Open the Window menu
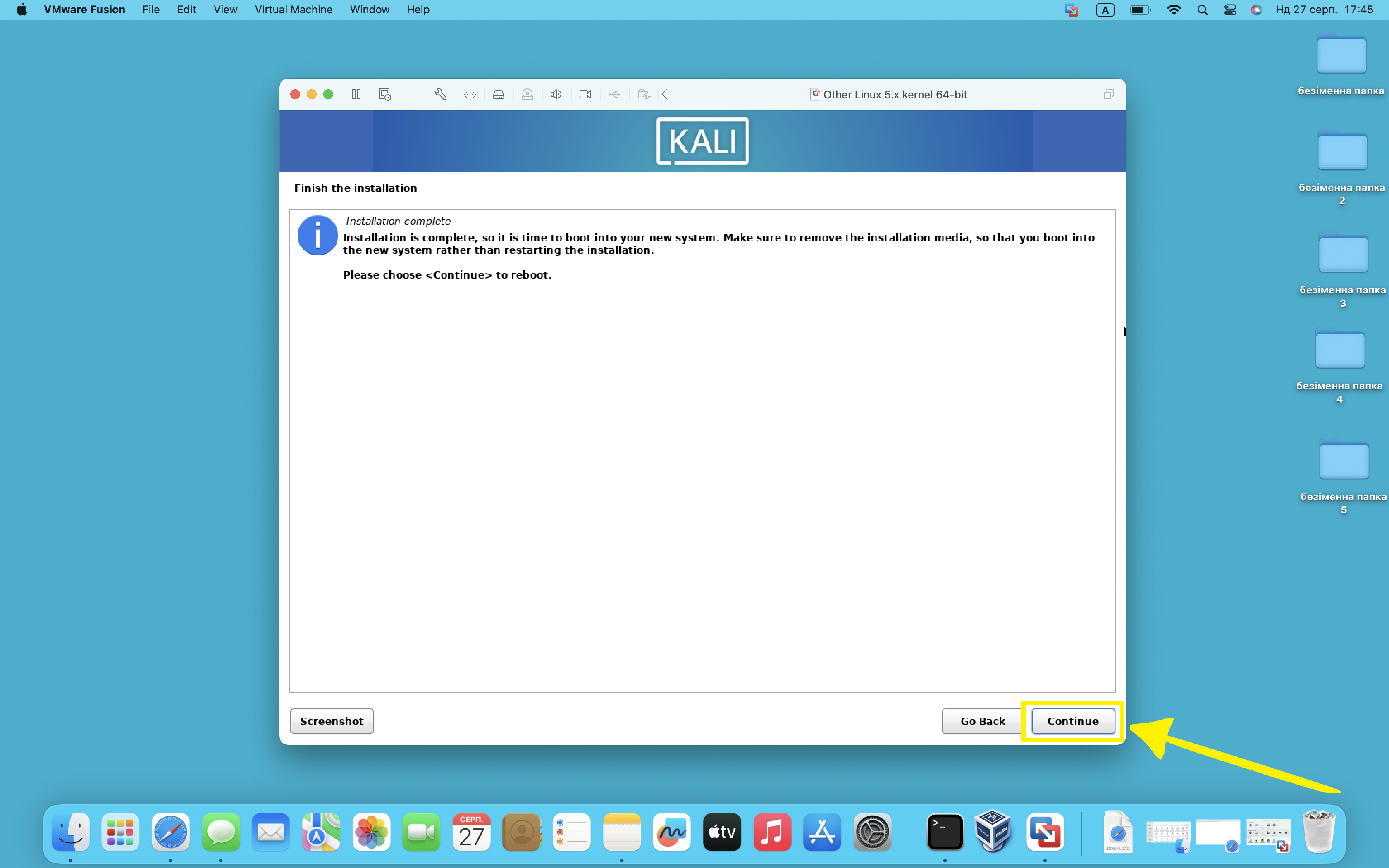This screenshot has height=868, width=1389. (370, 10)
